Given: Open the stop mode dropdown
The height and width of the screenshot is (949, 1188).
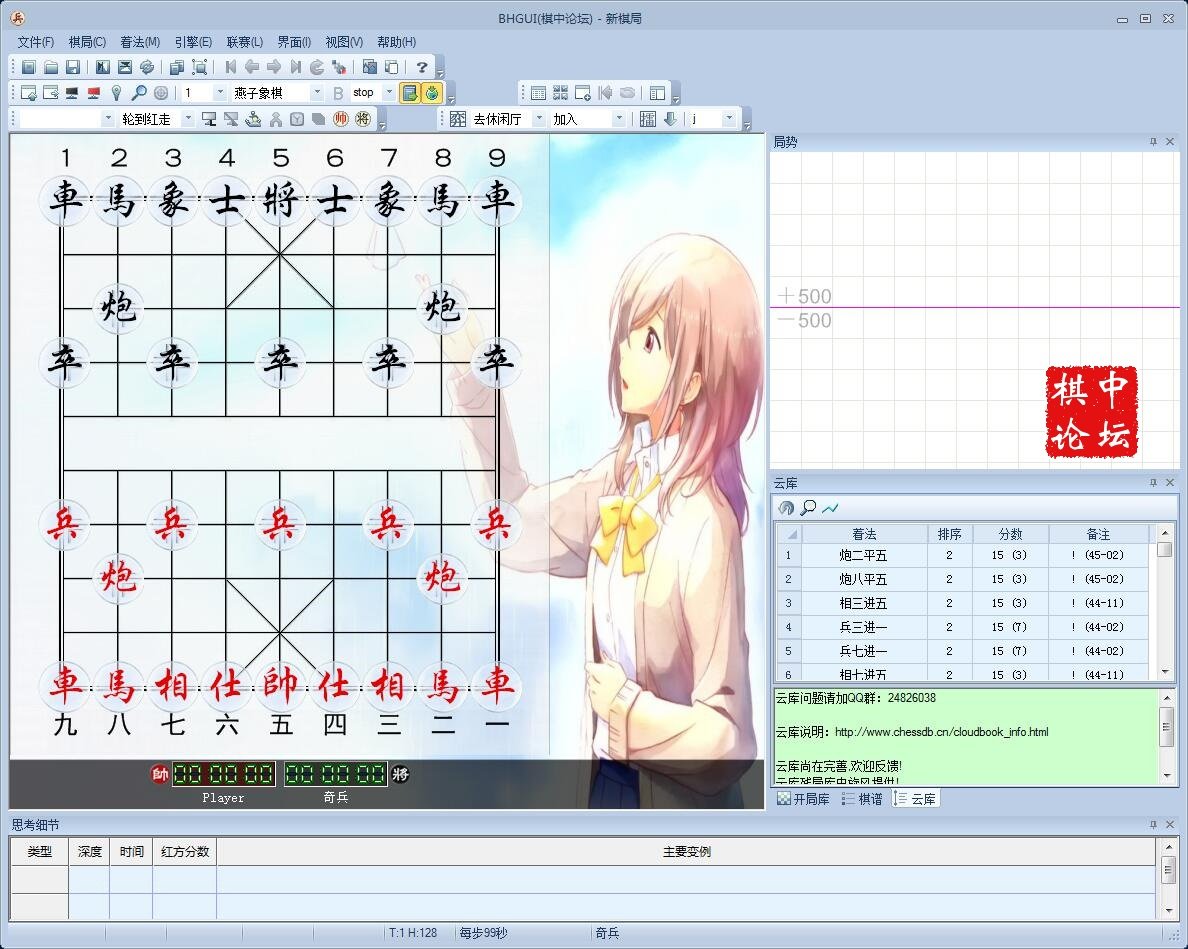Looking at the screenshot, I should 389,92.
